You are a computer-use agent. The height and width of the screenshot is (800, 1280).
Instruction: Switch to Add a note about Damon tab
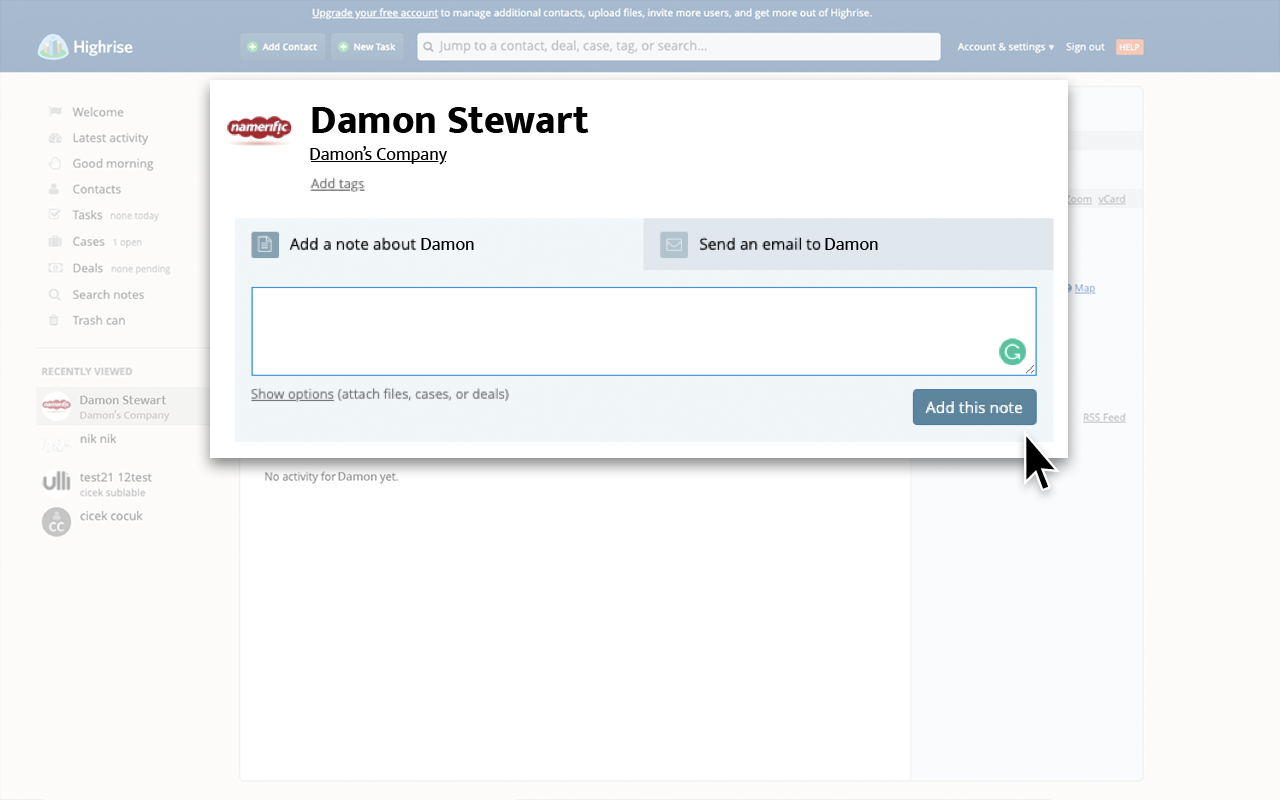381,244
